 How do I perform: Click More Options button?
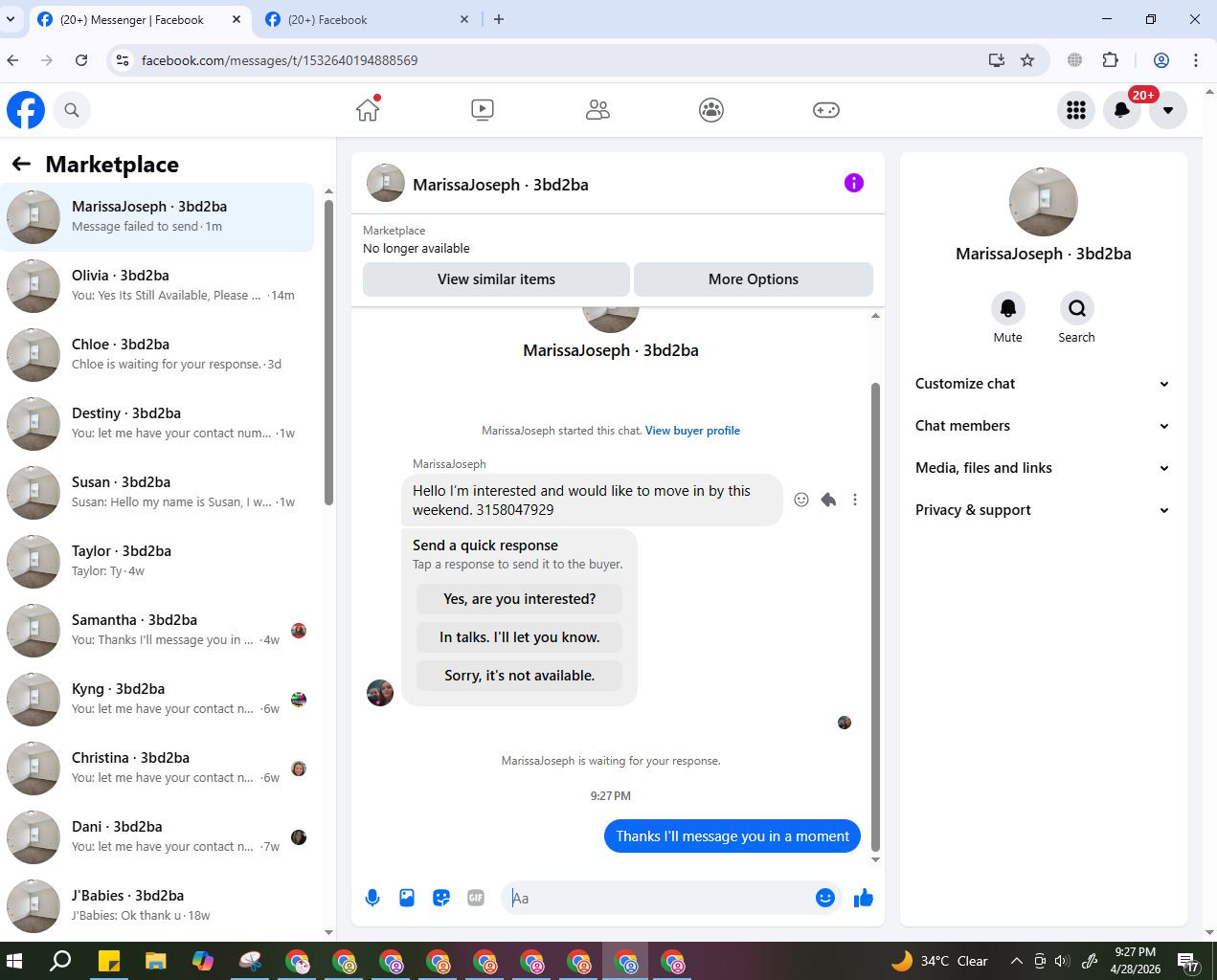pyautogui.click(x=754, y=279)
